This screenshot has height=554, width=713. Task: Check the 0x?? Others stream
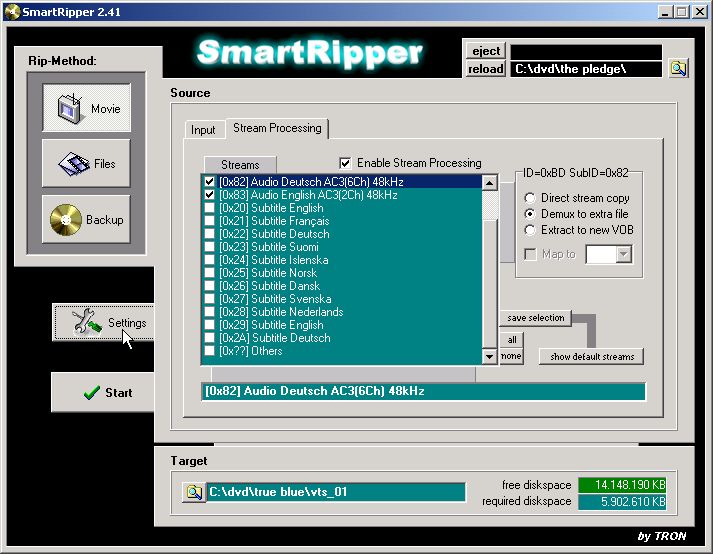(209, 351)
